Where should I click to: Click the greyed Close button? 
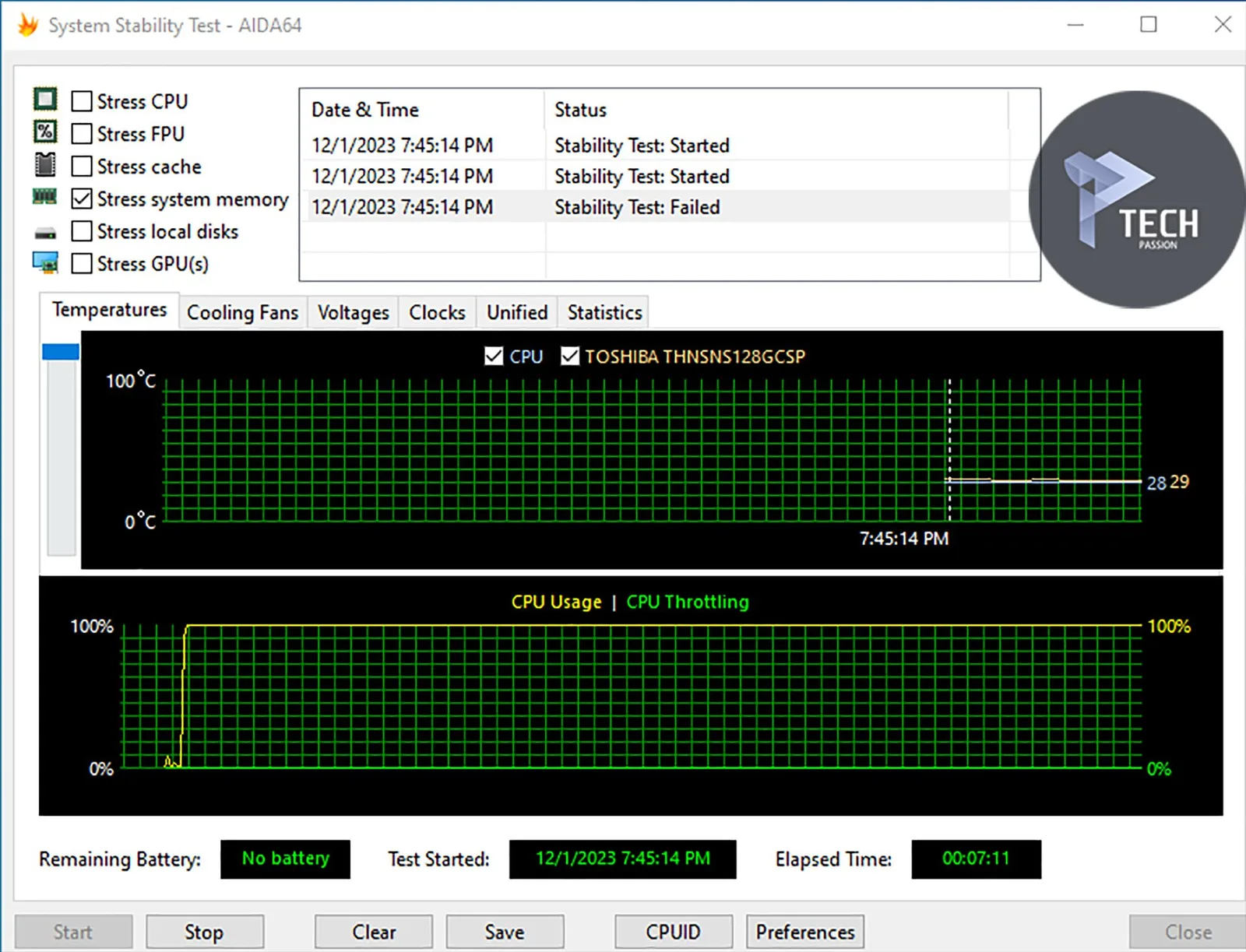(x=1188, y=932)
